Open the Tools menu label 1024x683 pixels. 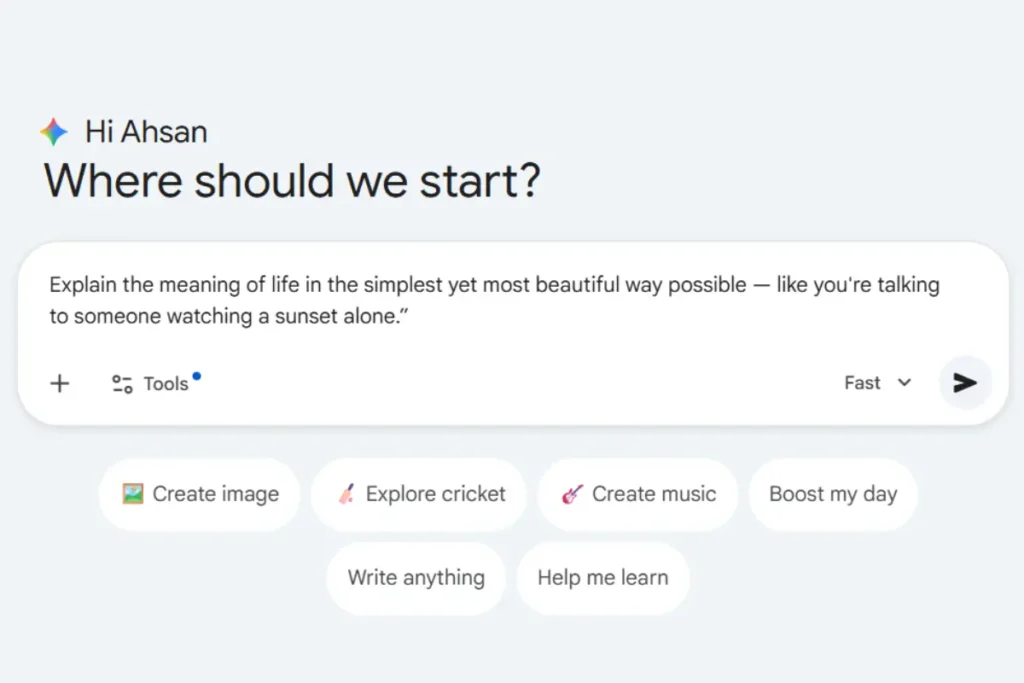166,384
